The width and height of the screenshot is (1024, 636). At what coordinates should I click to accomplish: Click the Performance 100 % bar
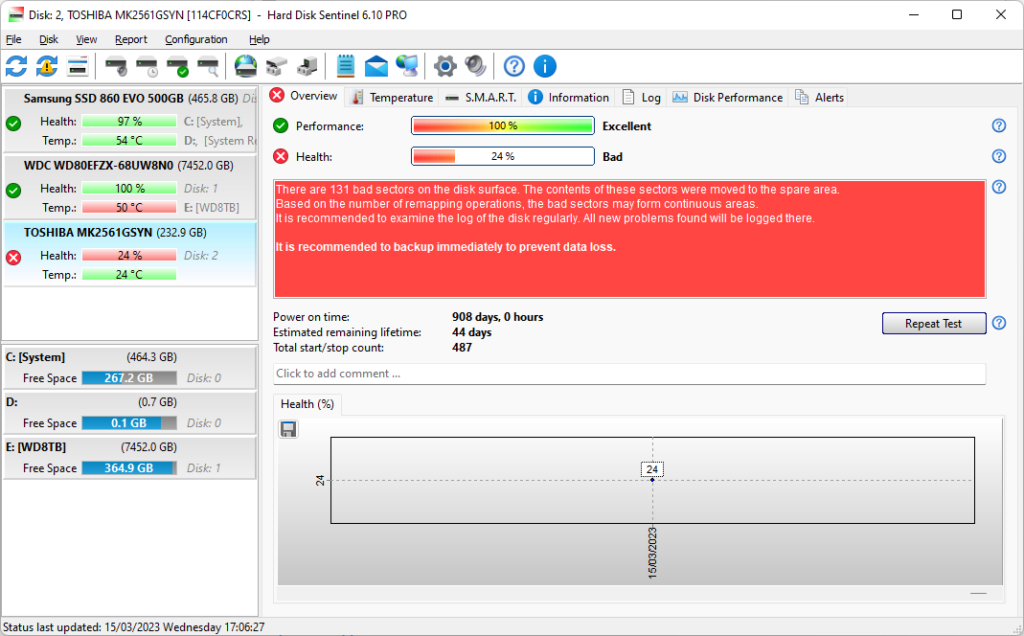tap(503, 125)
